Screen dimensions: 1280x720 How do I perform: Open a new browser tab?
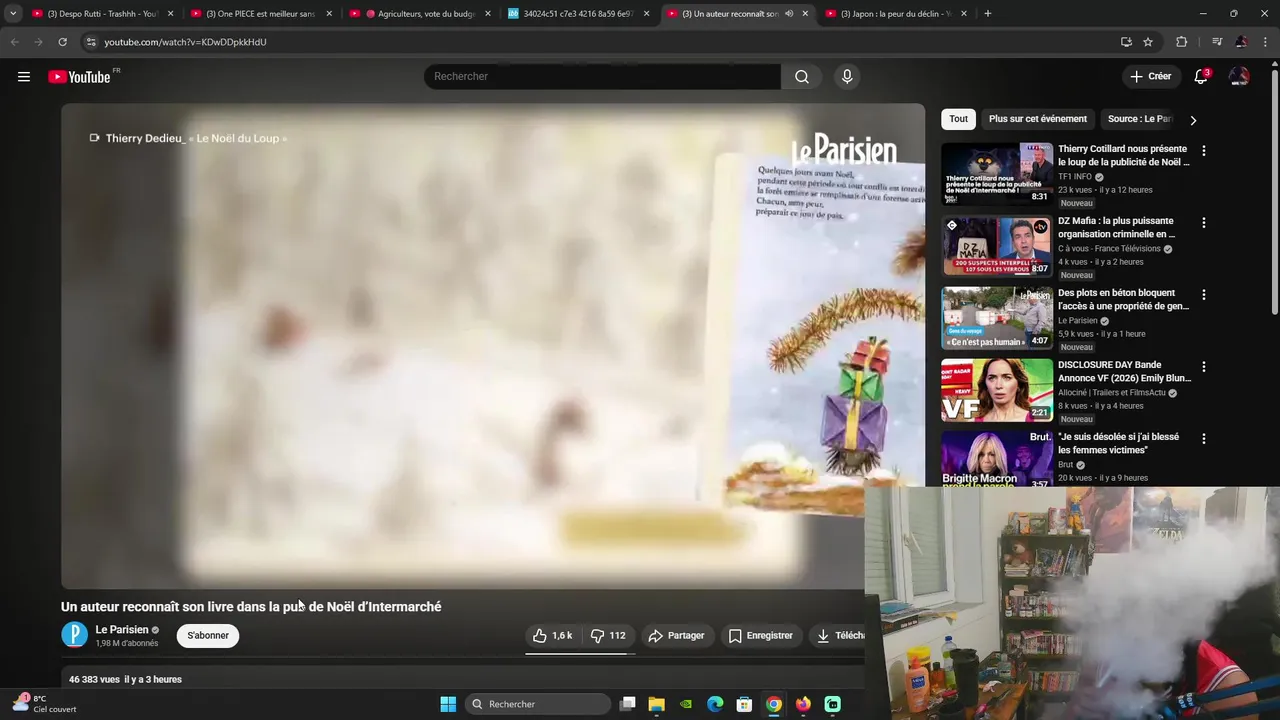[987, 14]
